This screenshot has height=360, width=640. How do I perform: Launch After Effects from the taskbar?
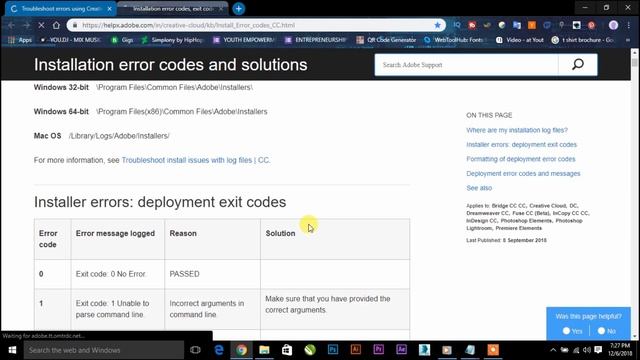(402, 350)
